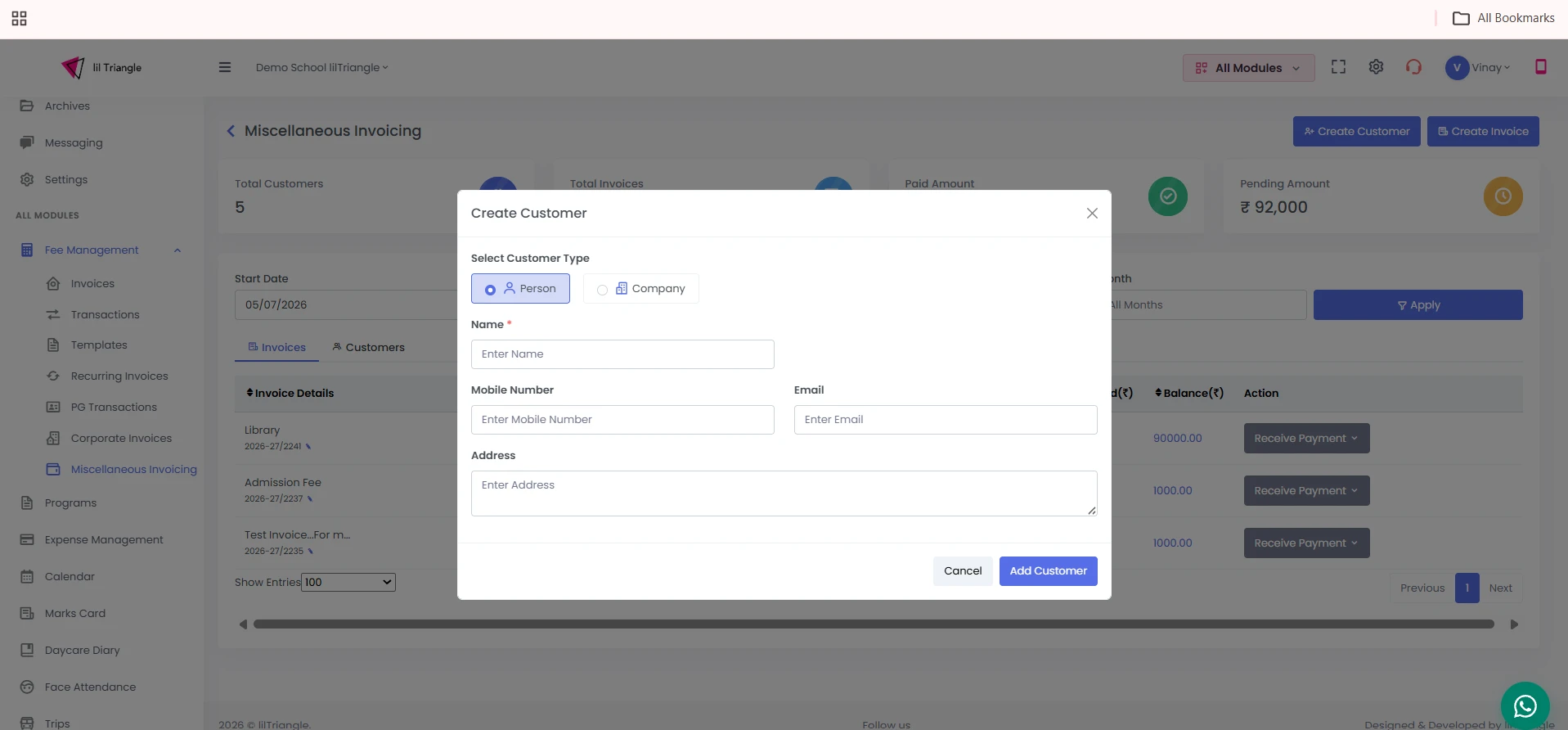Open Messaging in sidebar

tap(74, 142)
